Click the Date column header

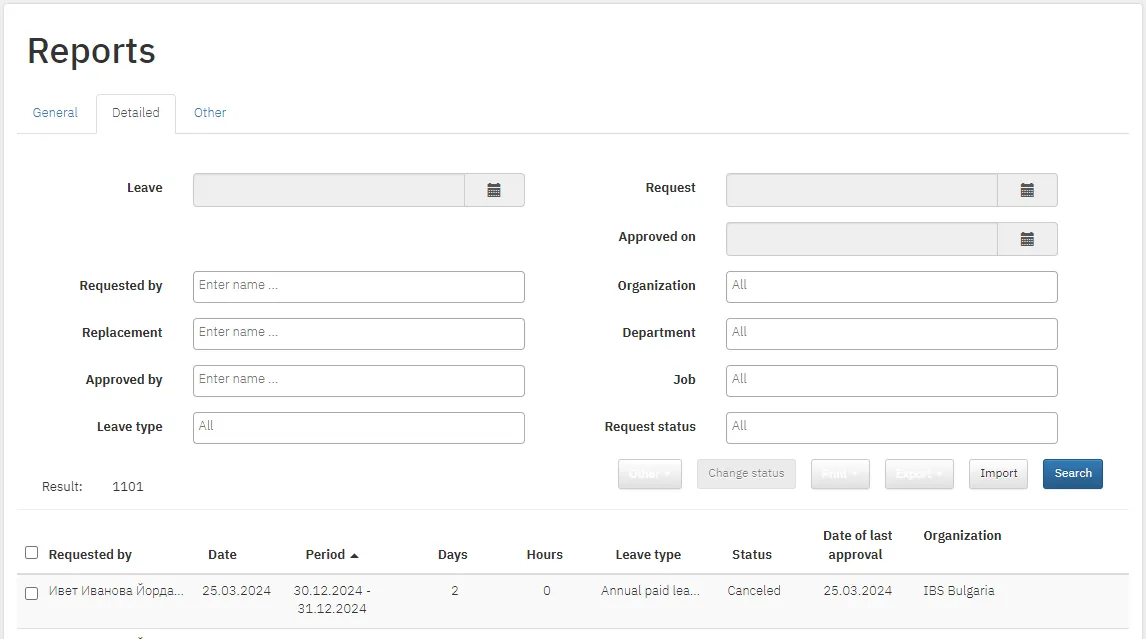(222, 555)
